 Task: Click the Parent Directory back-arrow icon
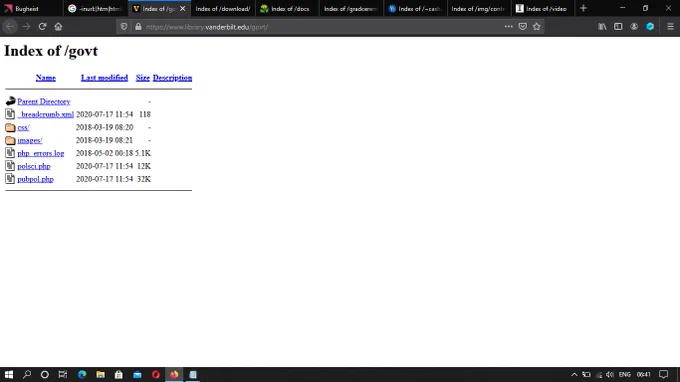tap(10, 101)
